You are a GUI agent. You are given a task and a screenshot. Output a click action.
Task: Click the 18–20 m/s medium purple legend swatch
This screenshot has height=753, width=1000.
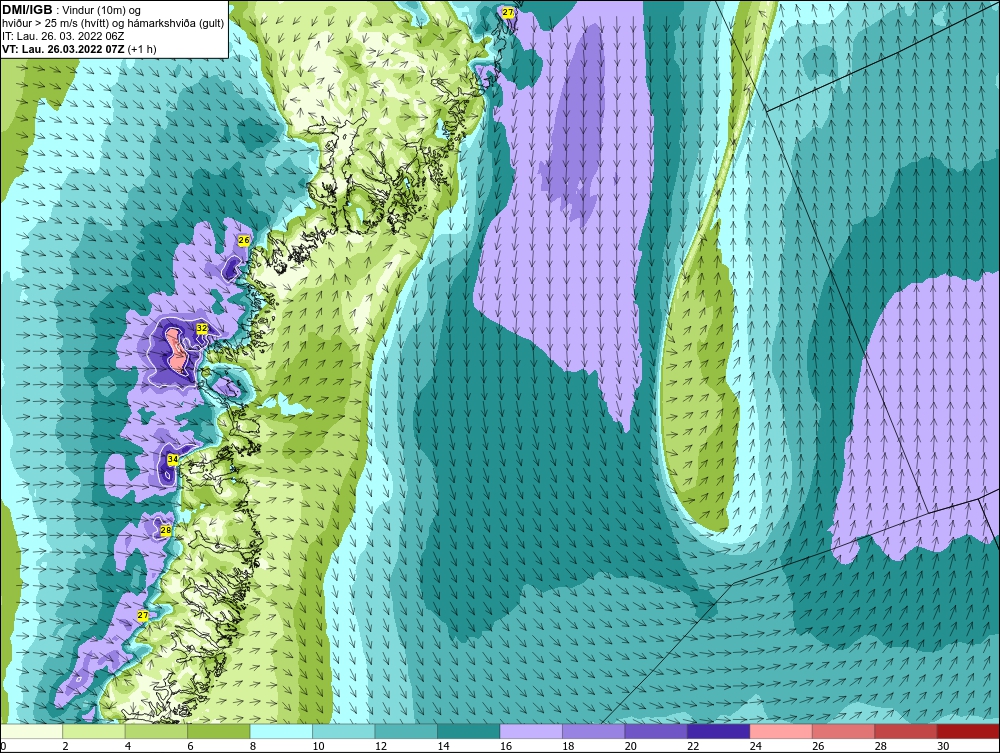point(594,731)
